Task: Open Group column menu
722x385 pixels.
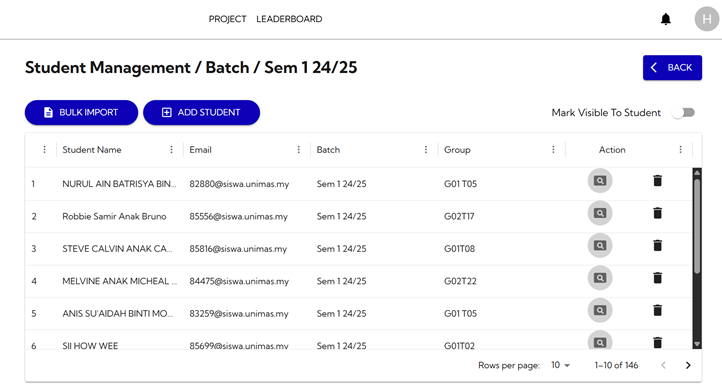Action: click(x=553, y=150)
